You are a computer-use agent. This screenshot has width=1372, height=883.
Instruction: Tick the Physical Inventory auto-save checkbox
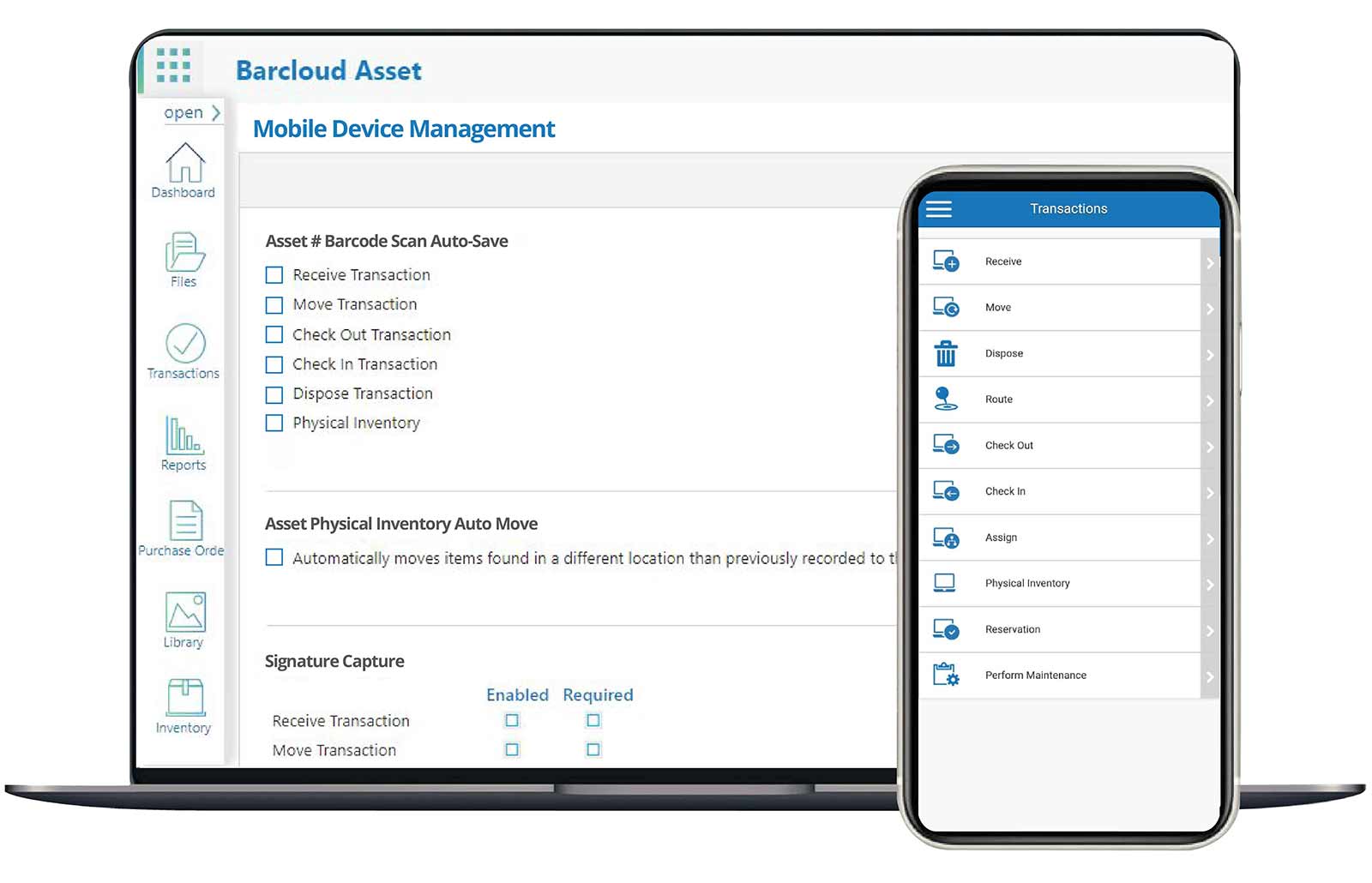pos(274,423)
